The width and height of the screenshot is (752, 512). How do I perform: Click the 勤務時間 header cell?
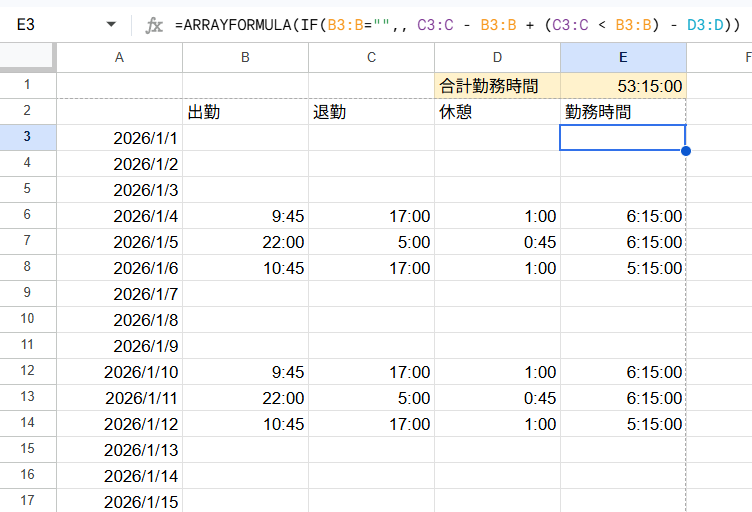(623, 112)
